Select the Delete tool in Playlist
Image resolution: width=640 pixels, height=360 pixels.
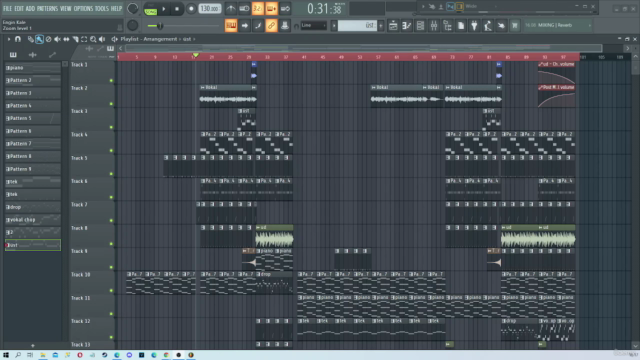[x=49, y=39]
